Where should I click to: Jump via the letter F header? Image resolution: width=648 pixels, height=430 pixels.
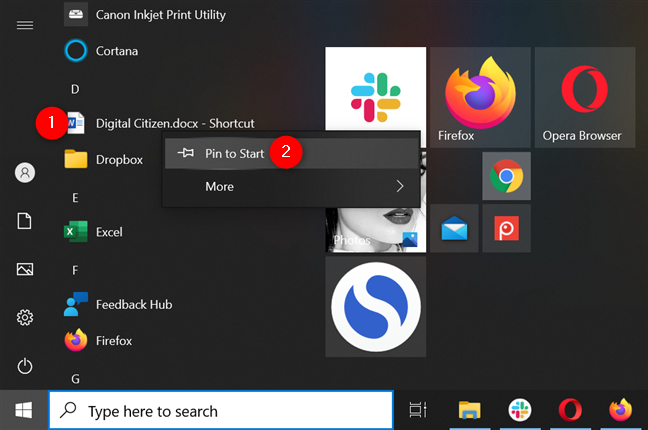coord(75,270)
